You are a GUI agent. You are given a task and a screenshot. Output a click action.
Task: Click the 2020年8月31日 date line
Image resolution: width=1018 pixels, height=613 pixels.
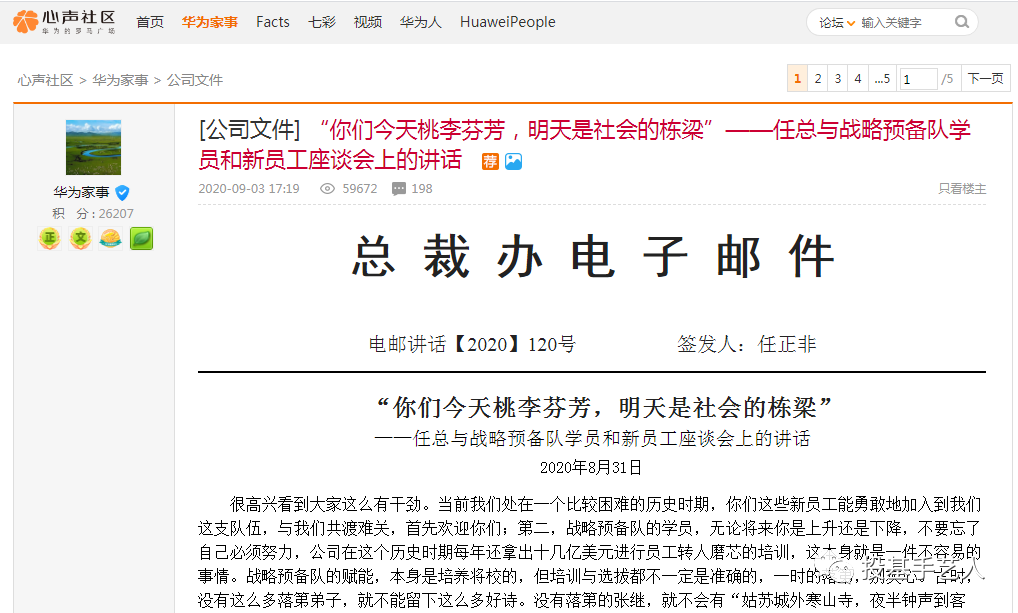pos(591,468)
